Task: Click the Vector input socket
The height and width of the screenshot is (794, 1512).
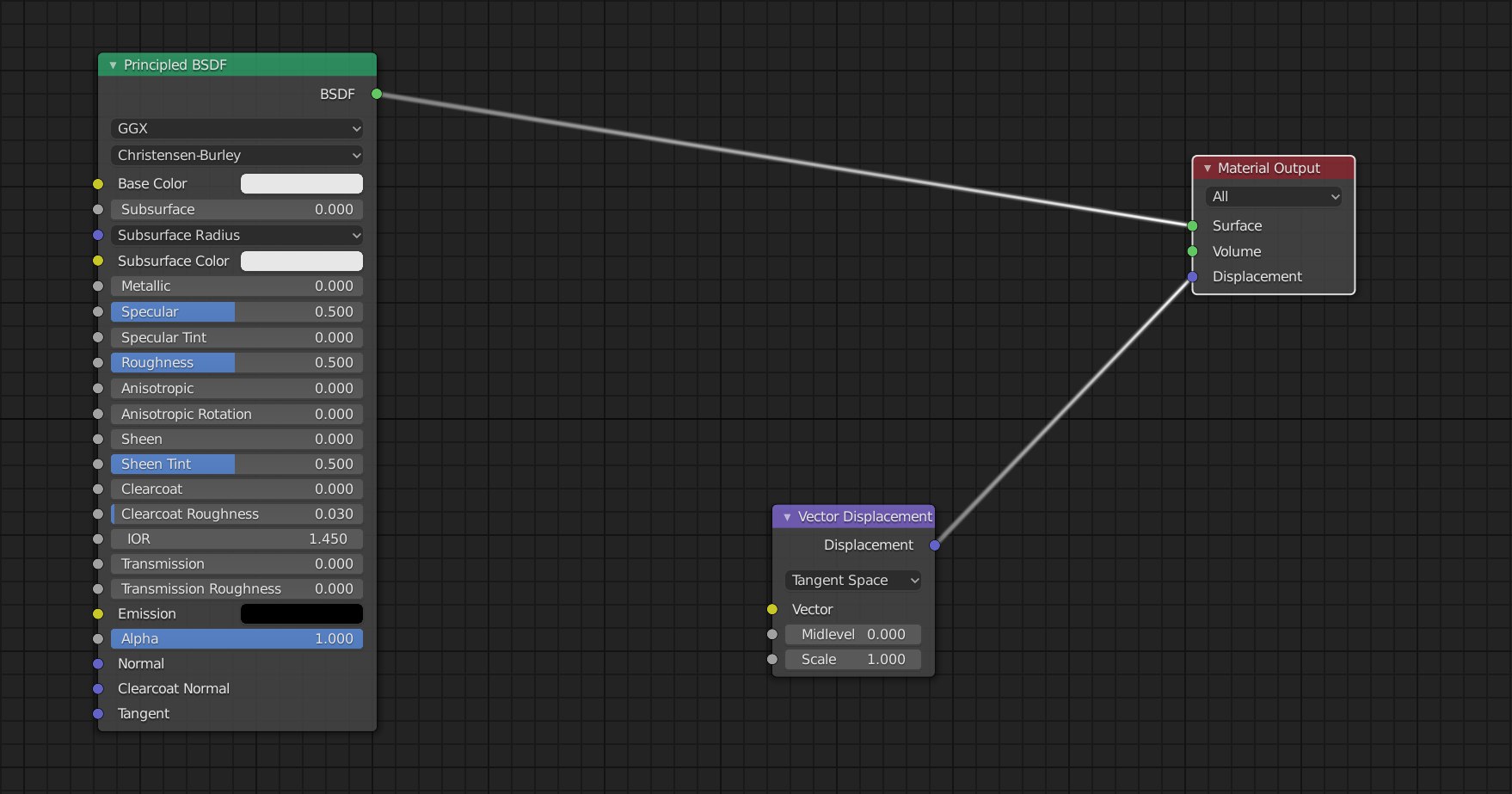Action: (772, 609)
